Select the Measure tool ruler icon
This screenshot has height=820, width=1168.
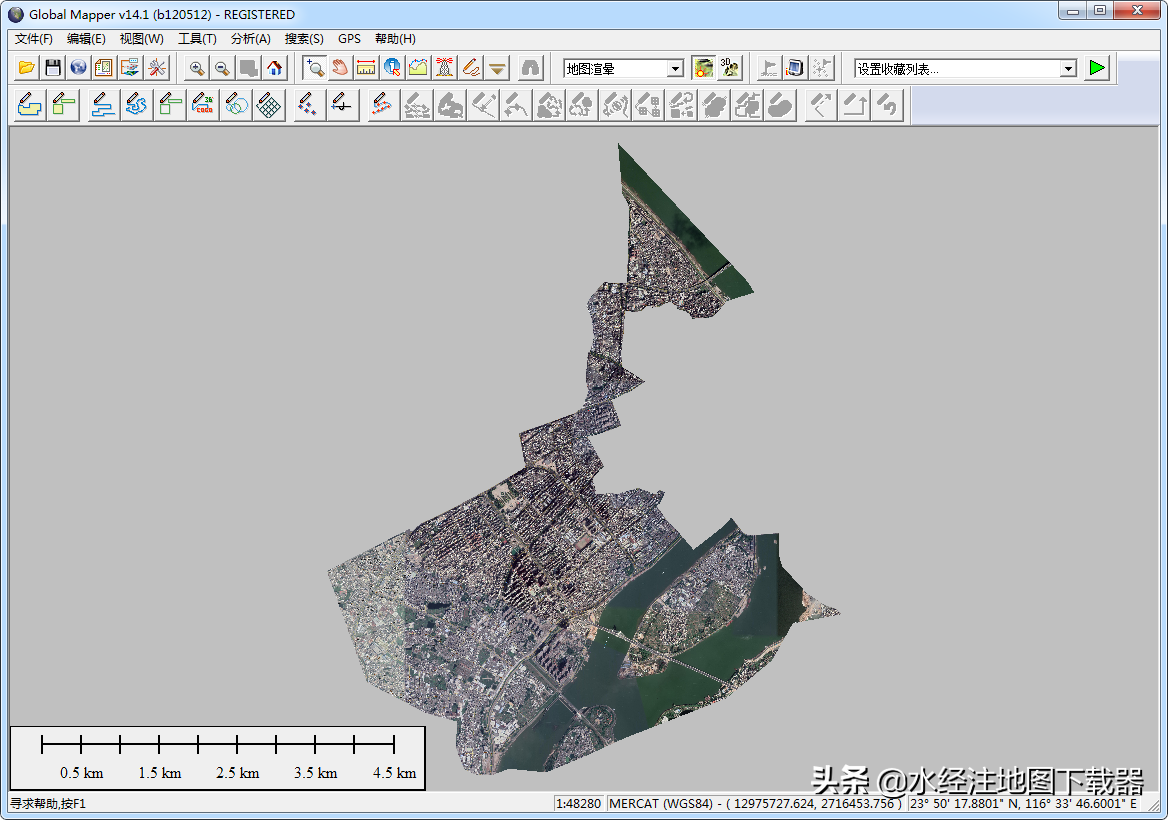point(366,68)
